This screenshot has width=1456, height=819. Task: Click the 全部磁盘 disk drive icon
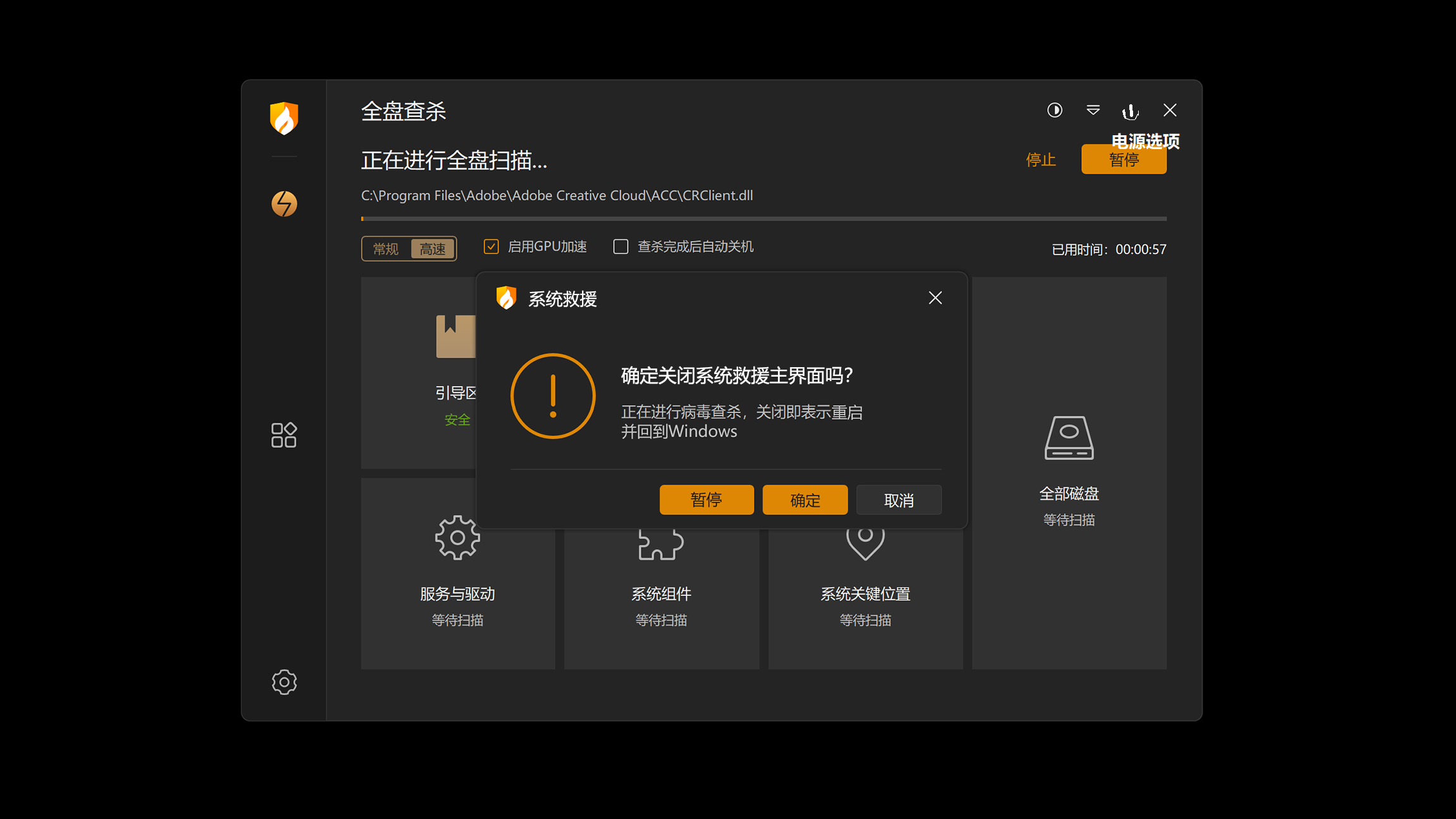coord(1069,439)
